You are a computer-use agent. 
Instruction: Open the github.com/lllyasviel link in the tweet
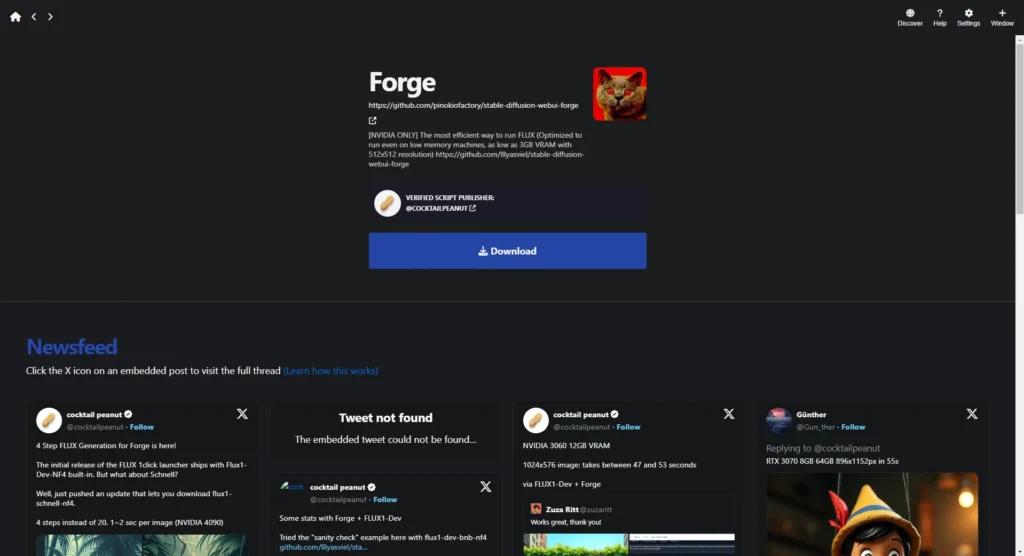tap(323, 547)
